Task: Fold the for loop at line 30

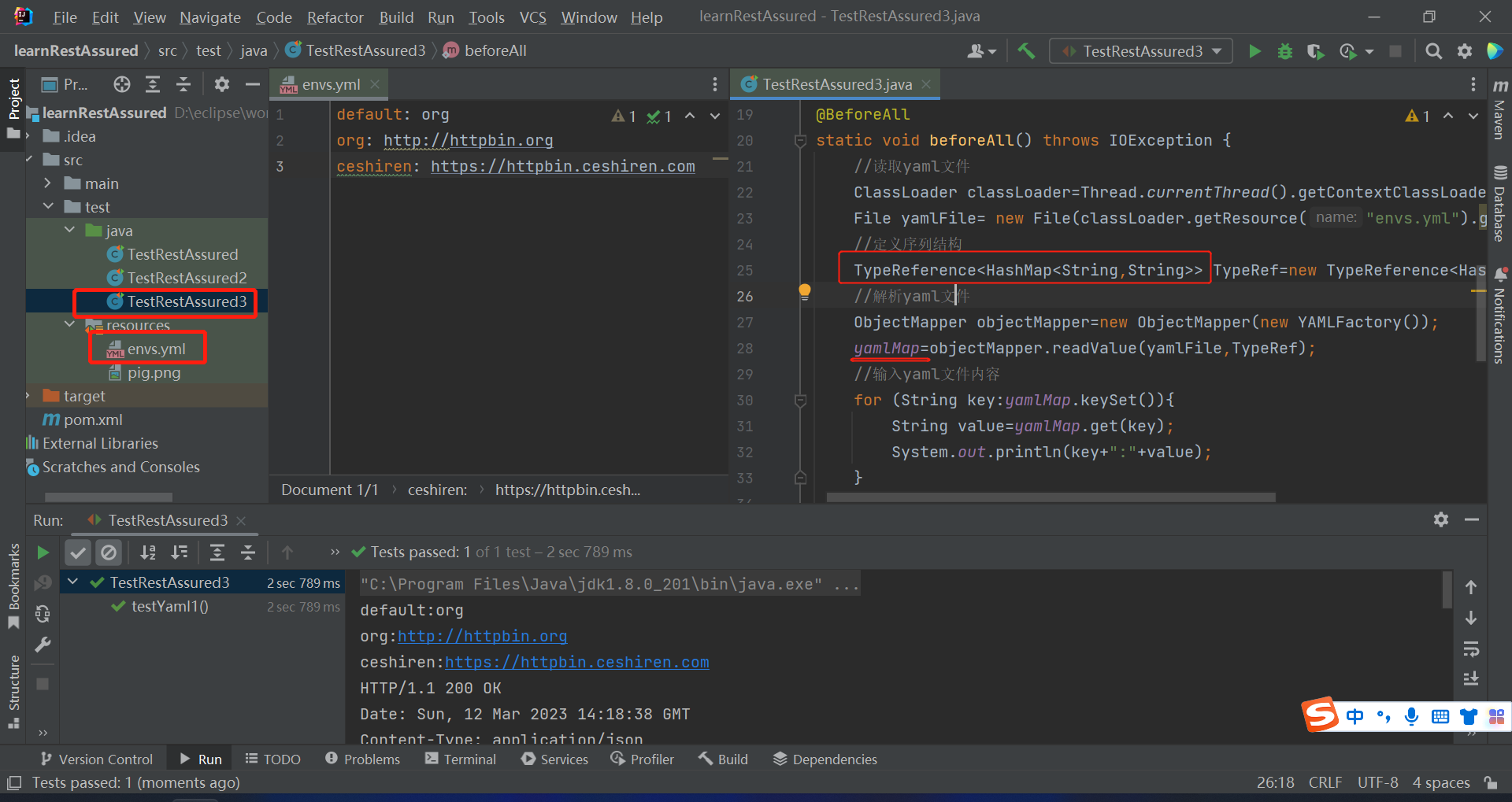Action: click(x=800, y=400)
